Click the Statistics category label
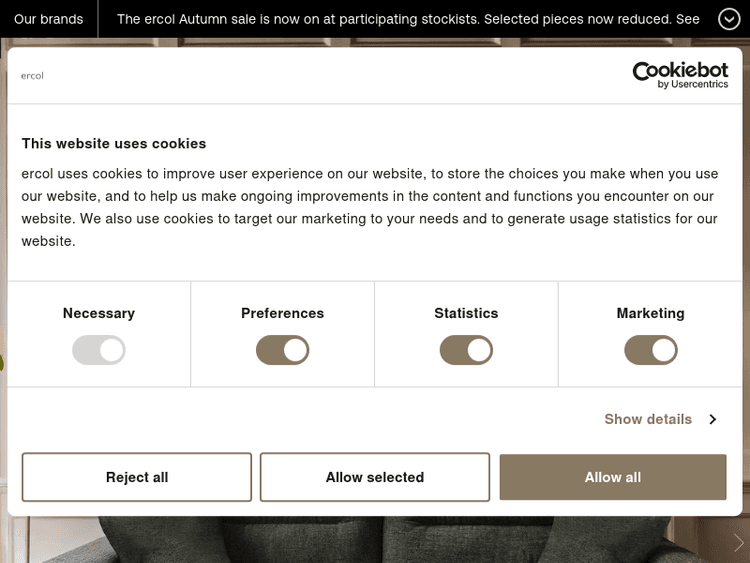Image resolution: width=750 pixels, height=563 pixels. 466,313
